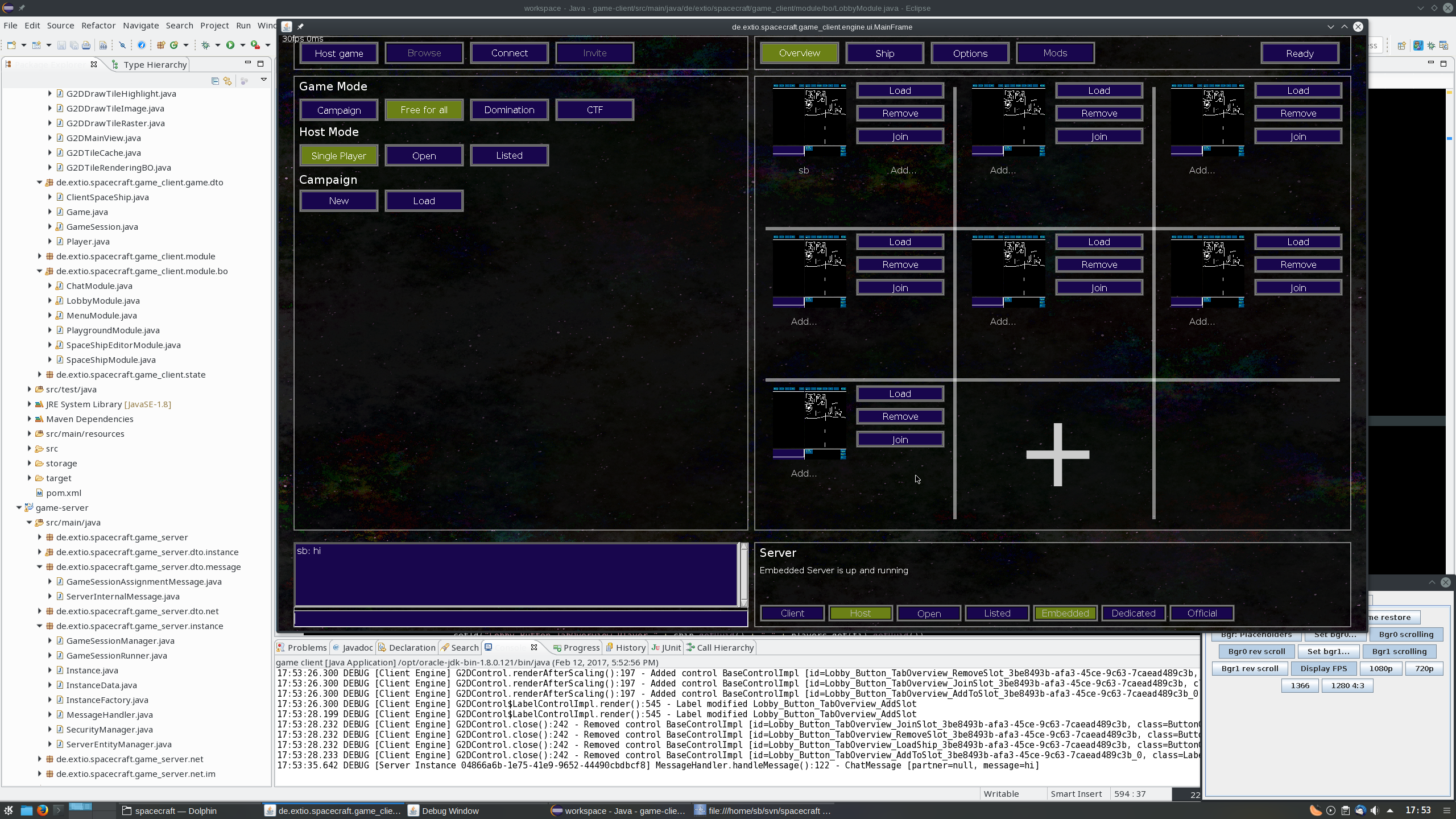Select the Free for all game mode

pyautogui.click(x=424, y=110)
